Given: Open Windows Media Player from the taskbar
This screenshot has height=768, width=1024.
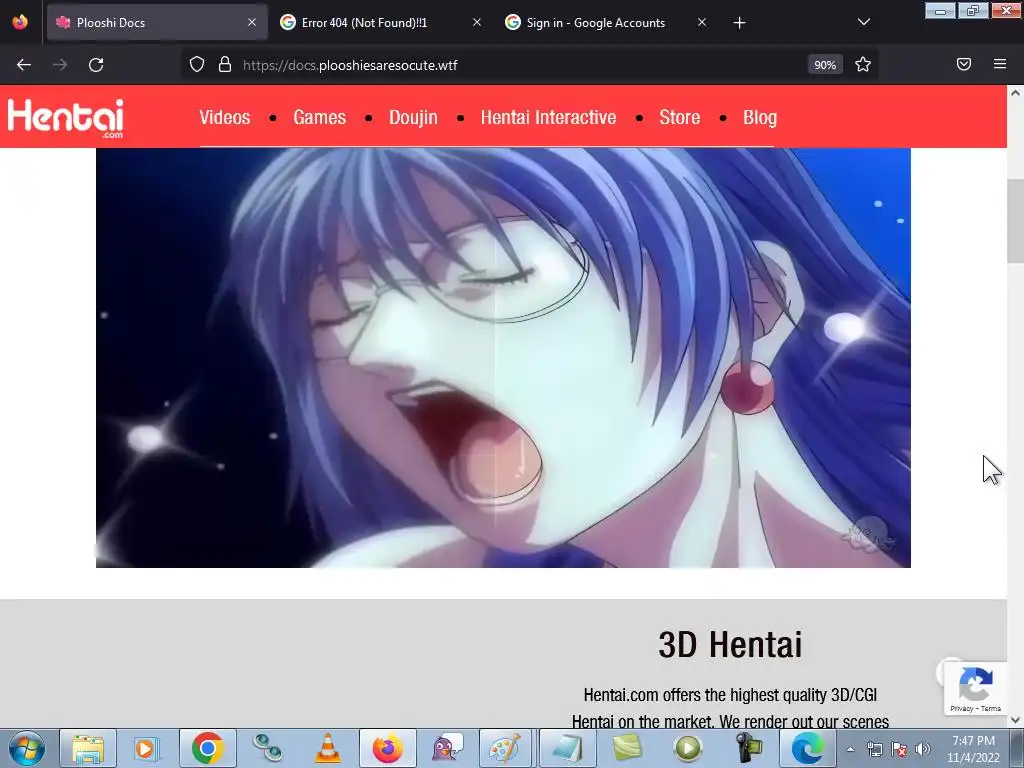Looking at the screenshot, I should [148, 748].
